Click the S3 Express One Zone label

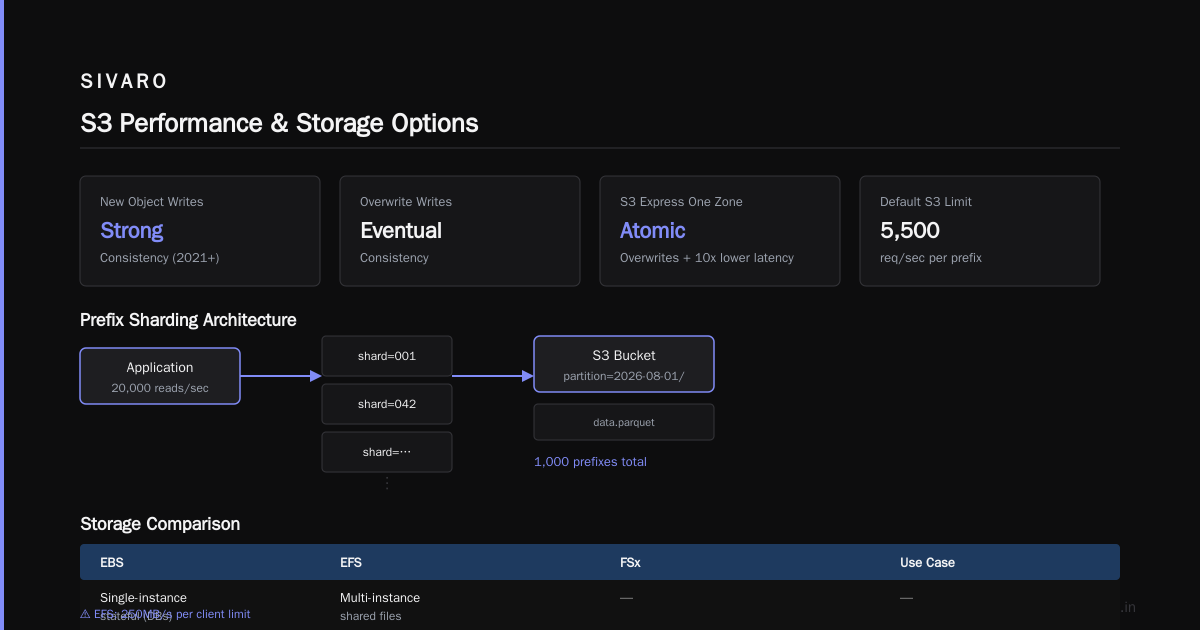click(x=681, y=202)
